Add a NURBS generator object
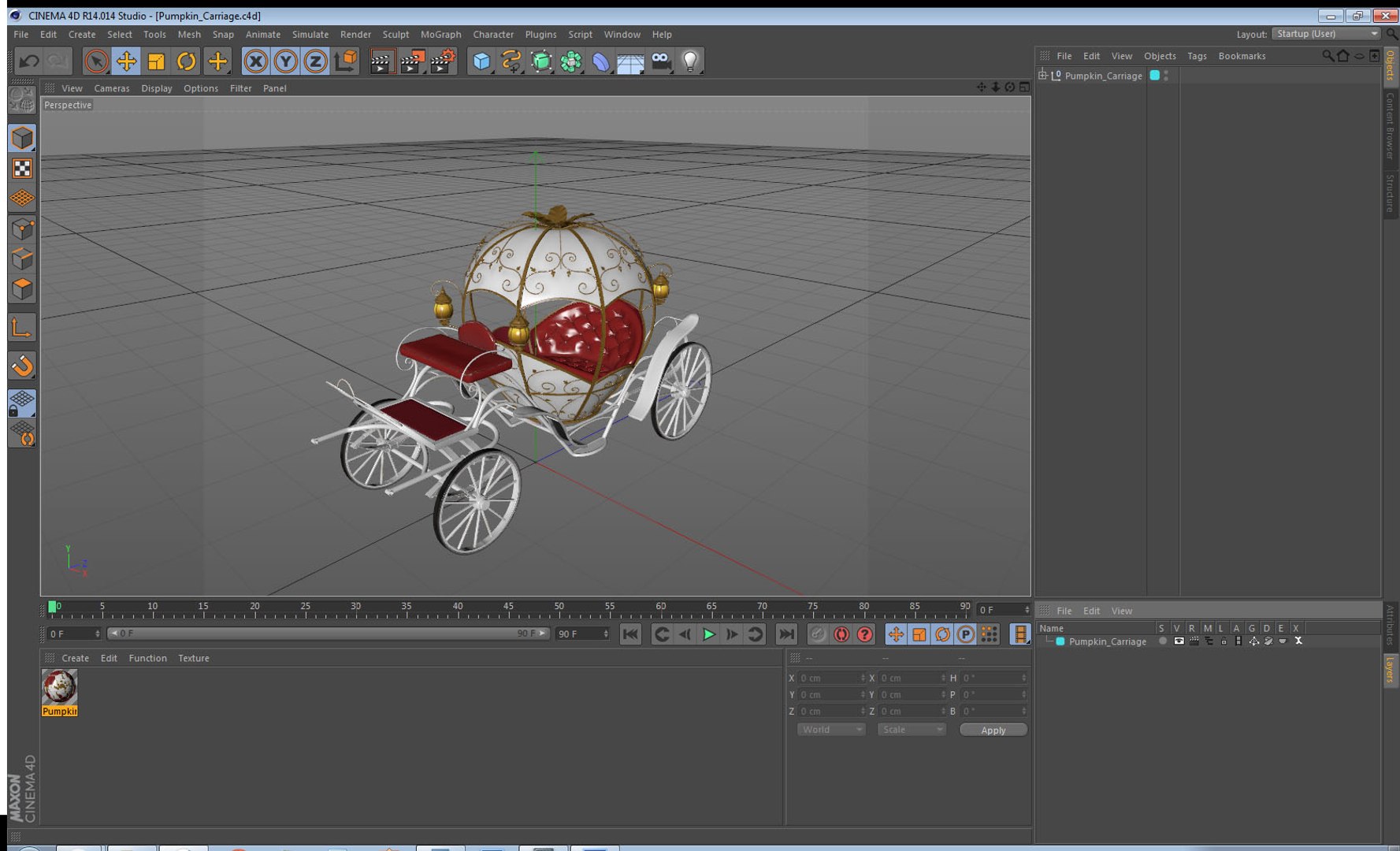 click(541, 61)
